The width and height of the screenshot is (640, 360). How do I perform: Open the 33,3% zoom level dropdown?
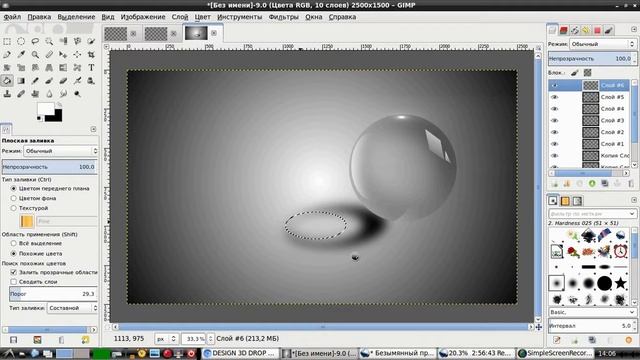[198, 339]
